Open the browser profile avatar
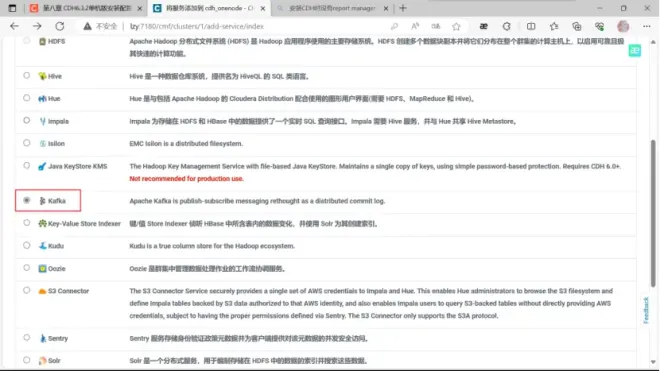This screenshot has width=660, height=371. [623, 26]
